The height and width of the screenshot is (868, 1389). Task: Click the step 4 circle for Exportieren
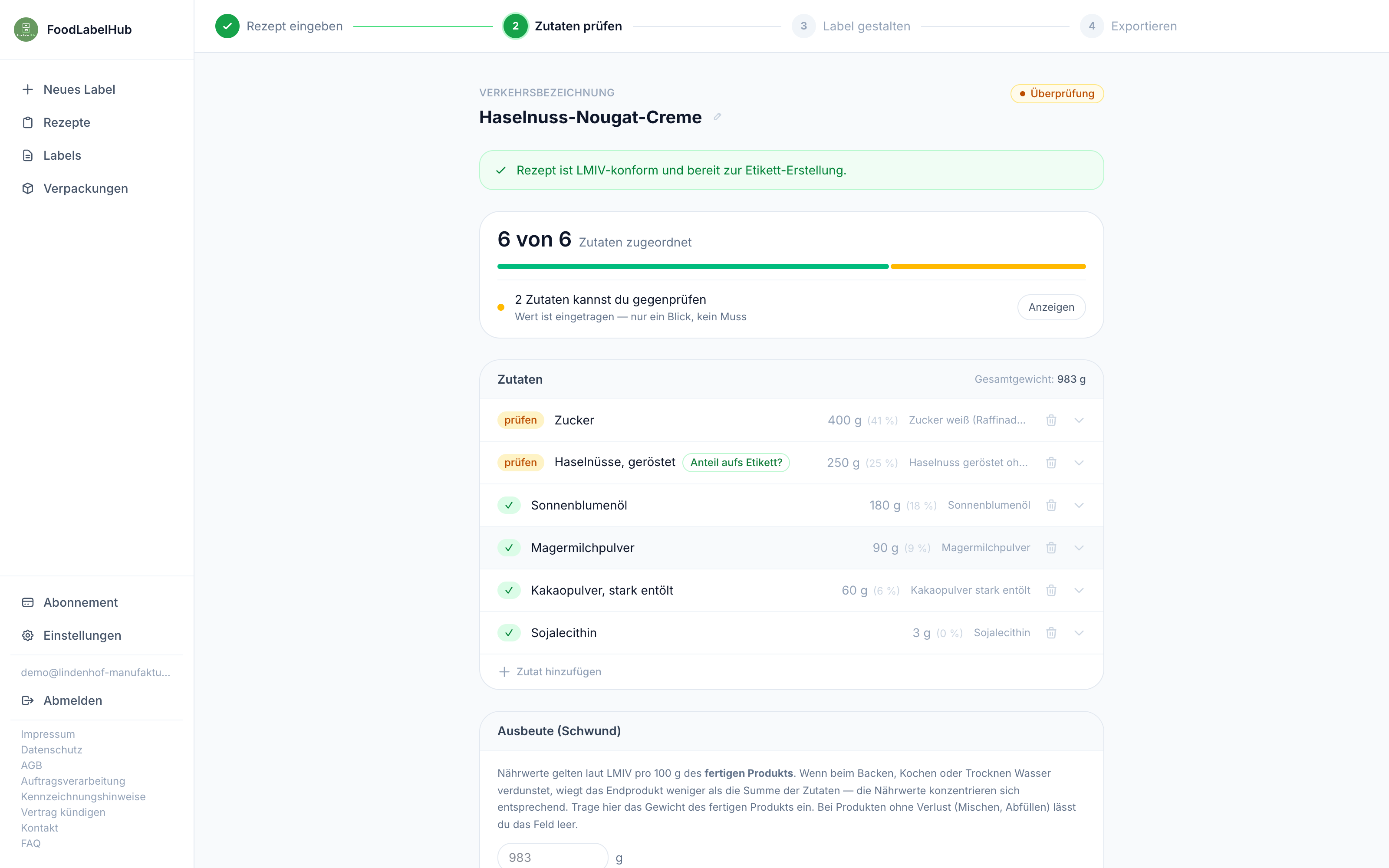(x=1092, y=26)
